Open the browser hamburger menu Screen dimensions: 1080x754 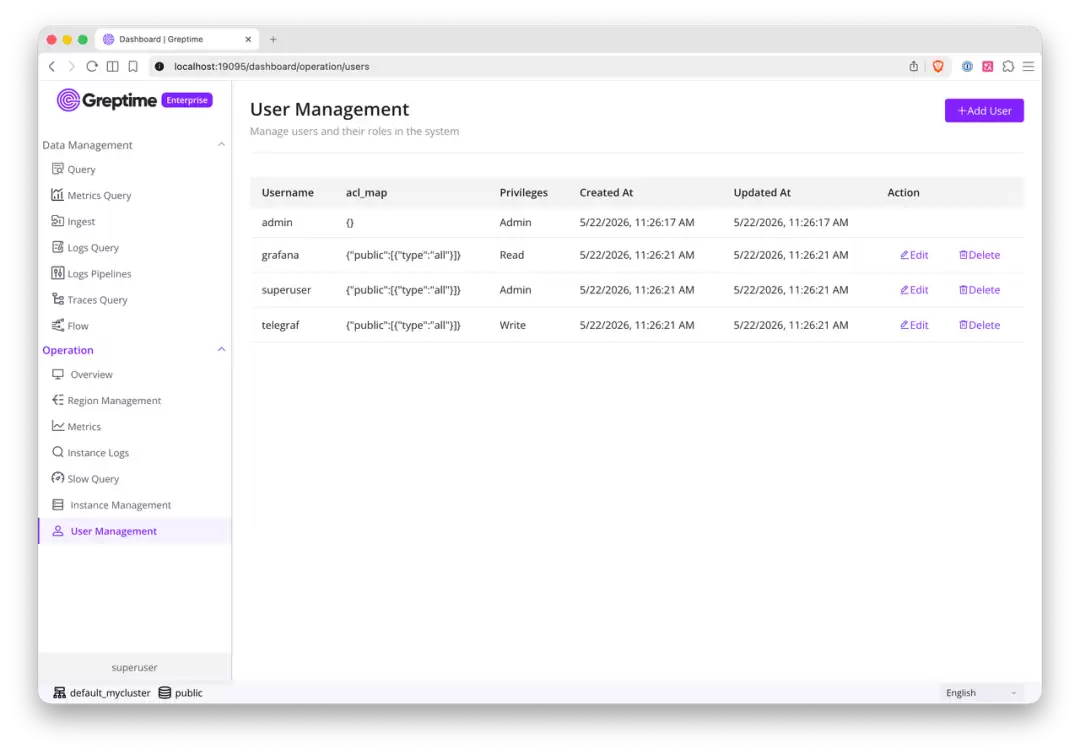[1028, 66]
